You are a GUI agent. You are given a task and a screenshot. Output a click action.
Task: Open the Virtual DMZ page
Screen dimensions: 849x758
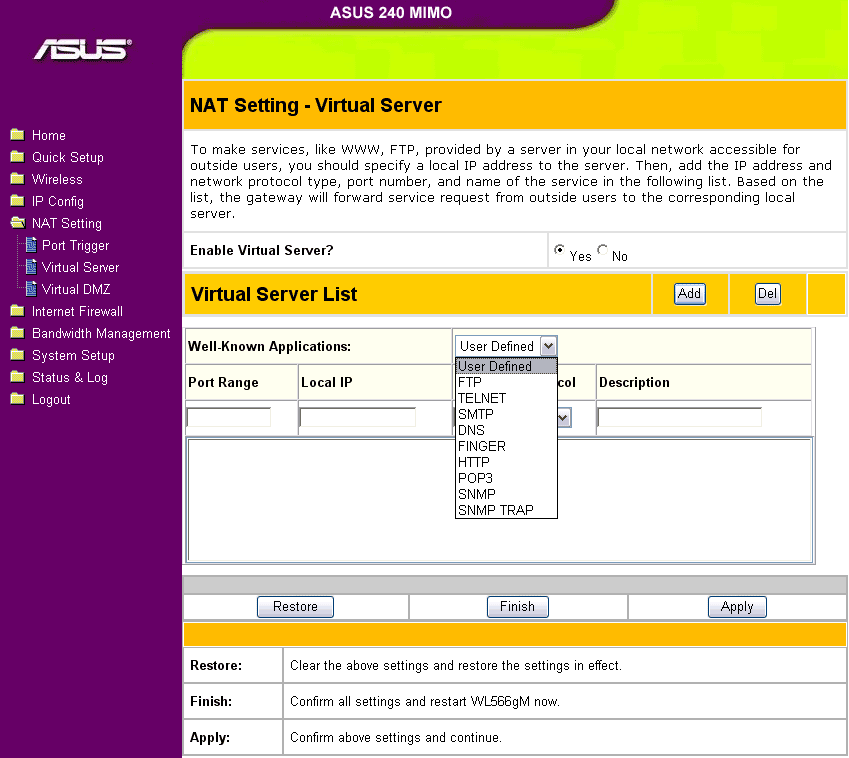click(x=76, y=290)
